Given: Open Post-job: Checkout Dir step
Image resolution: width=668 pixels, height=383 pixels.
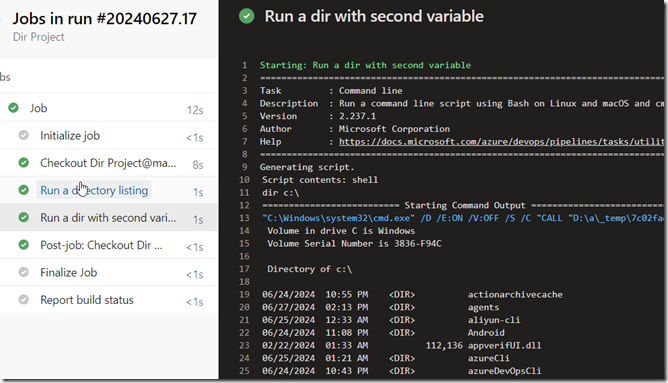Looking at the screenshot, I should [108, 245].
